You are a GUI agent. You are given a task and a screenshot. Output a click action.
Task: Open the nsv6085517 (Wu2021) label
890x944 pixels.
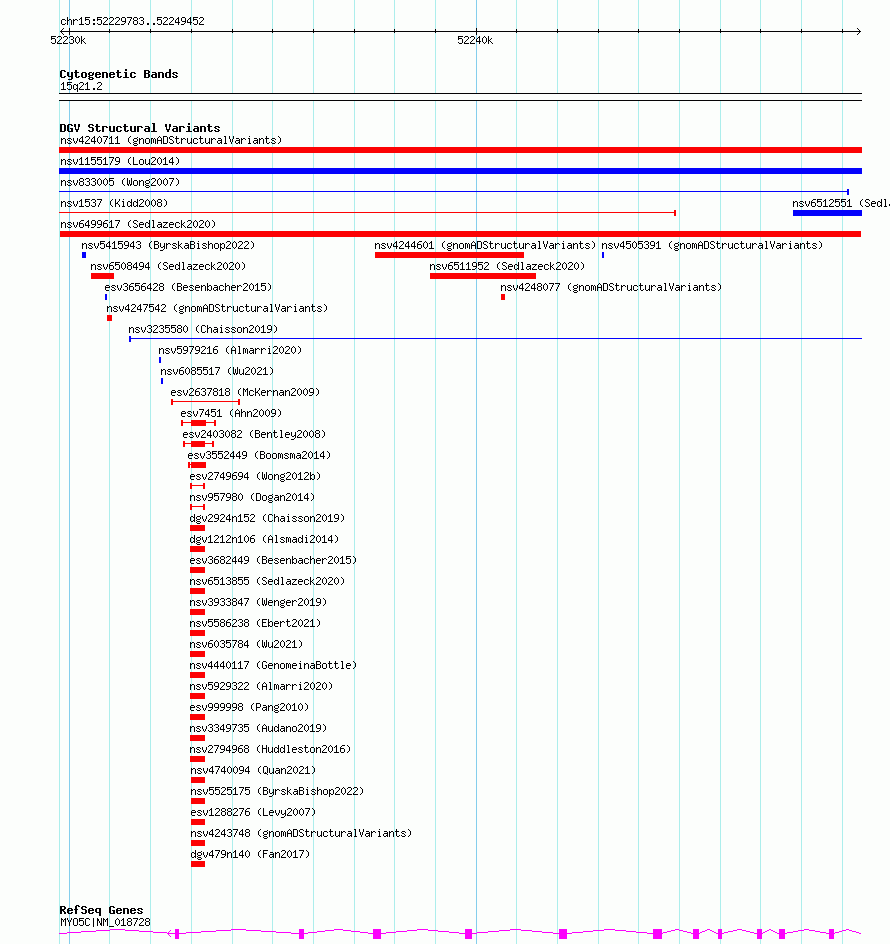[x=217, y=372]
